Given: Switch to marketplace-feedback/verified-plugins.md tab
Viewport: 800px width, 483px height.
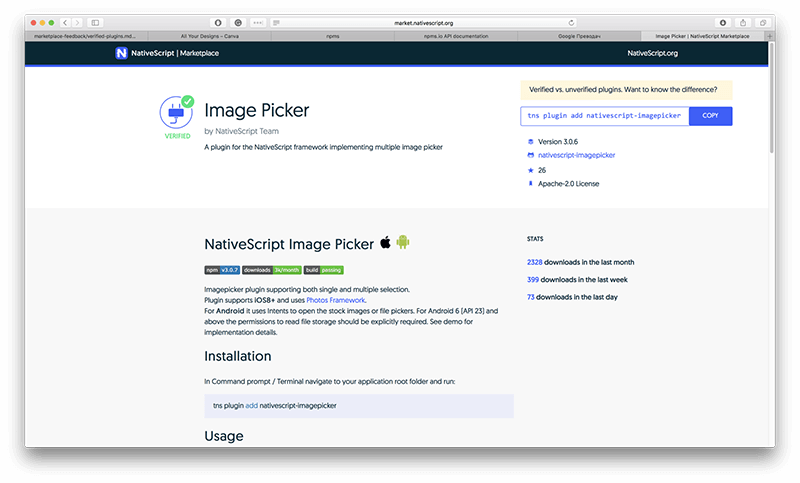Looking at the screenshot, I should (x=86, y=36).
